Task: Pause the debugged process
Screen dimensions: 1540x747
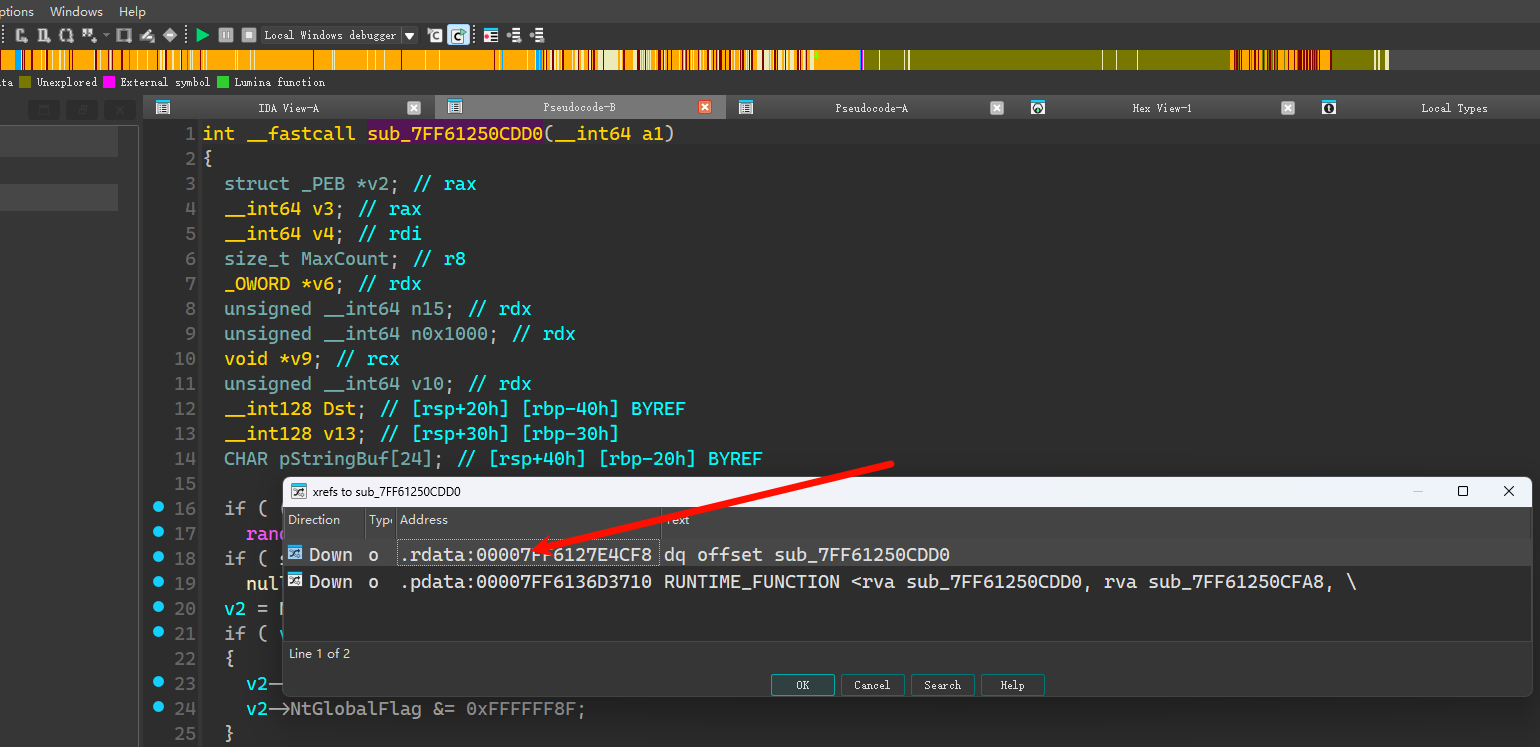Action: coord(226,35)
